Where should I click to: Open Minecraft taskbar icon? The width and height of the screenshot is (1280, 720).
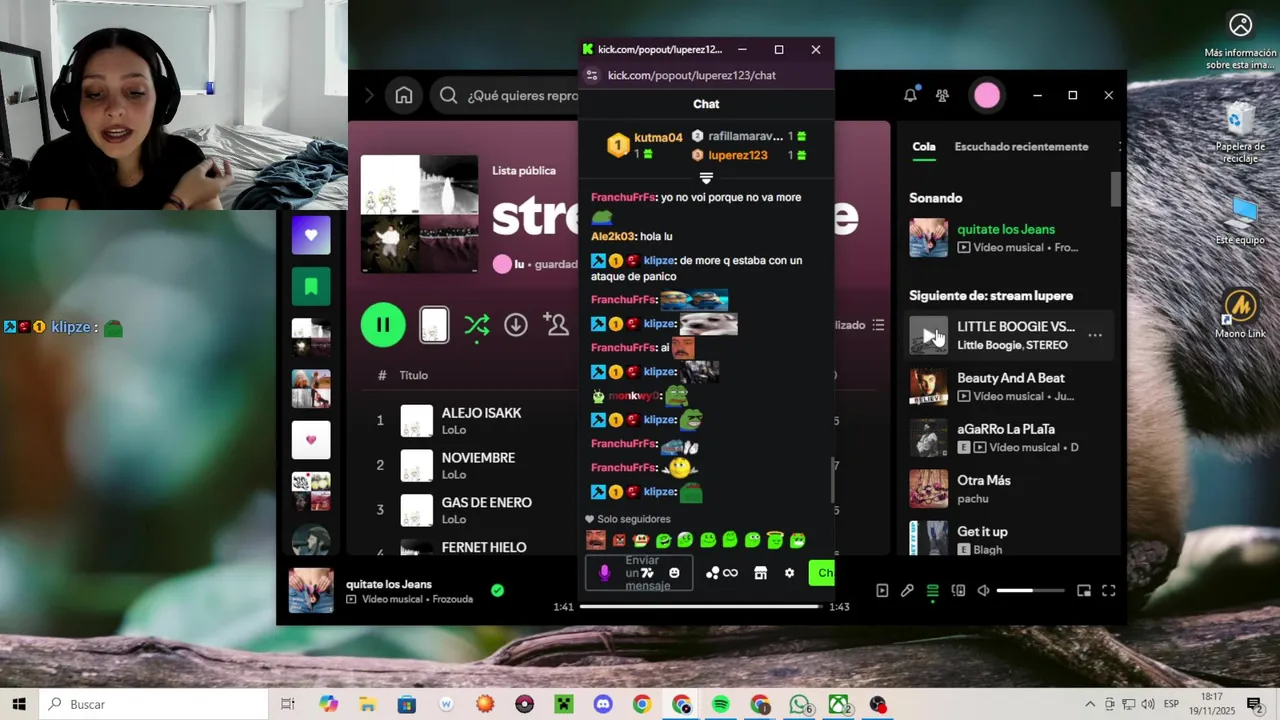[564, 704]
